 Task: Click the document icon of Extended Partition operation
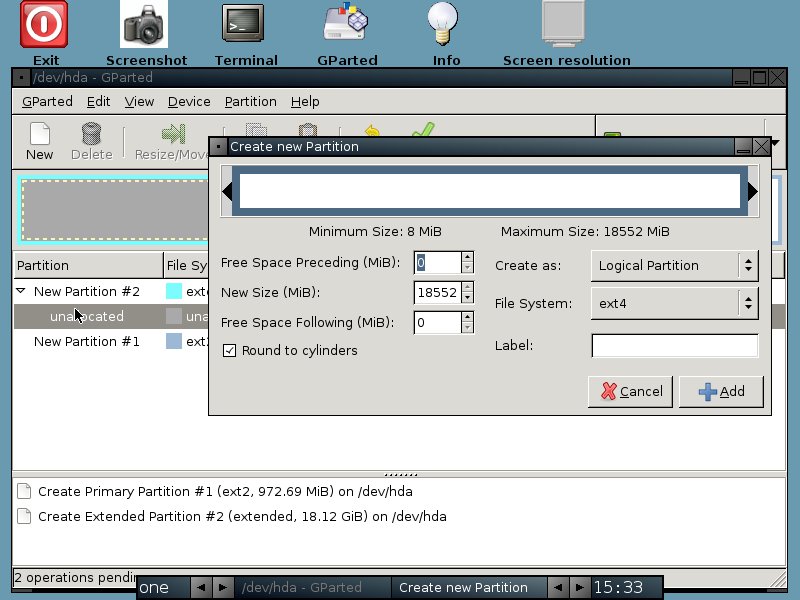tap(23, 516)
